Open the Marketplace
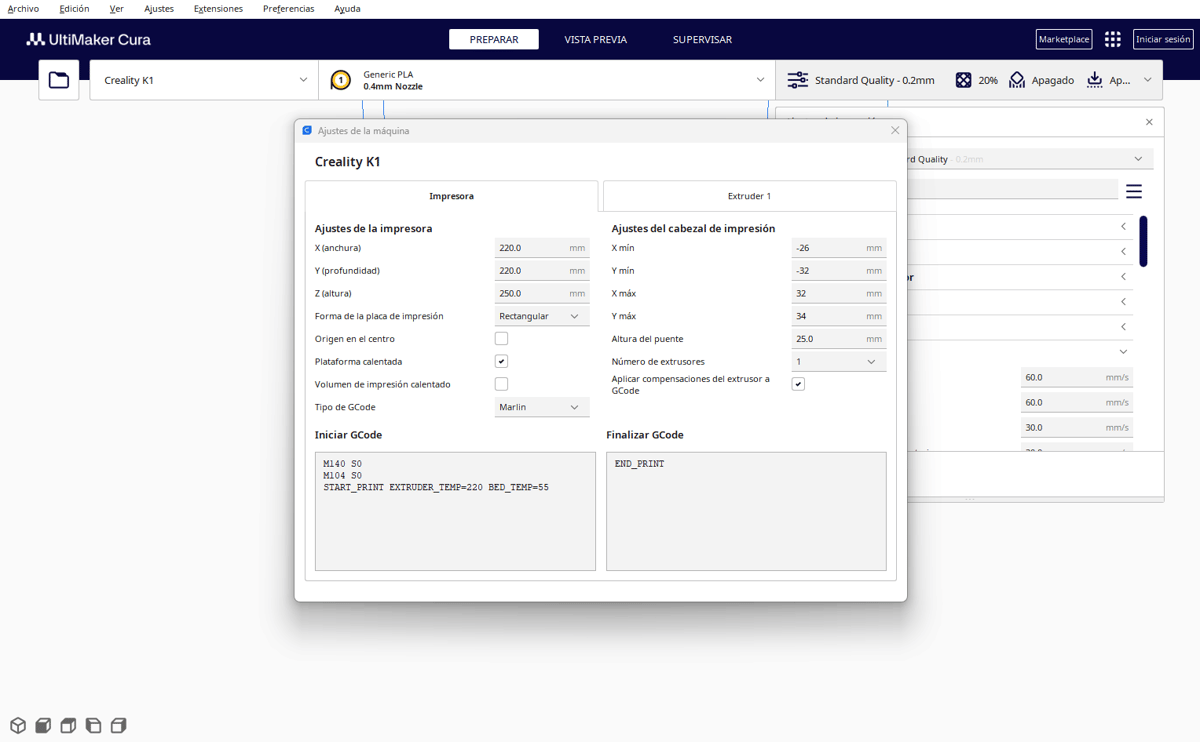Viewport: 1200px width, 742px height. click(1064, 39)
